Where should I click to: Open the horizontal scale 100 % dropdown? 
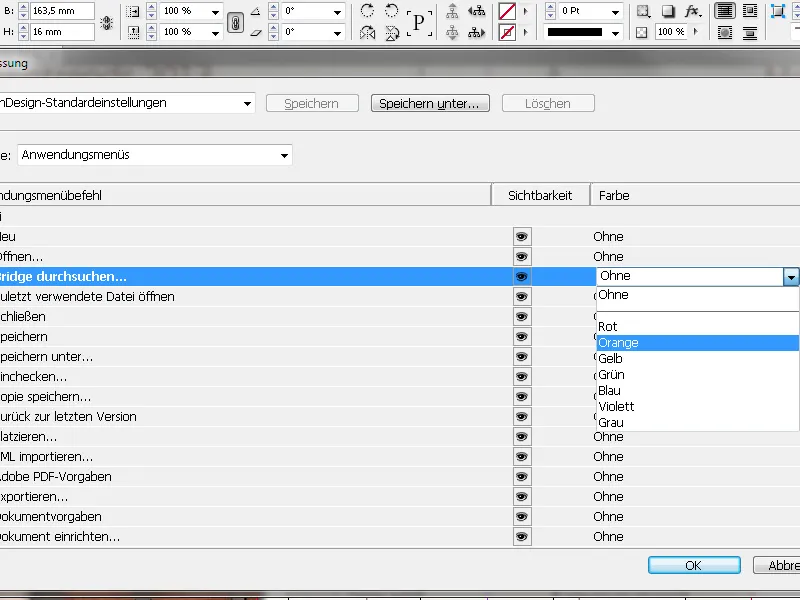pyautogui.click(x=215, y=11)
